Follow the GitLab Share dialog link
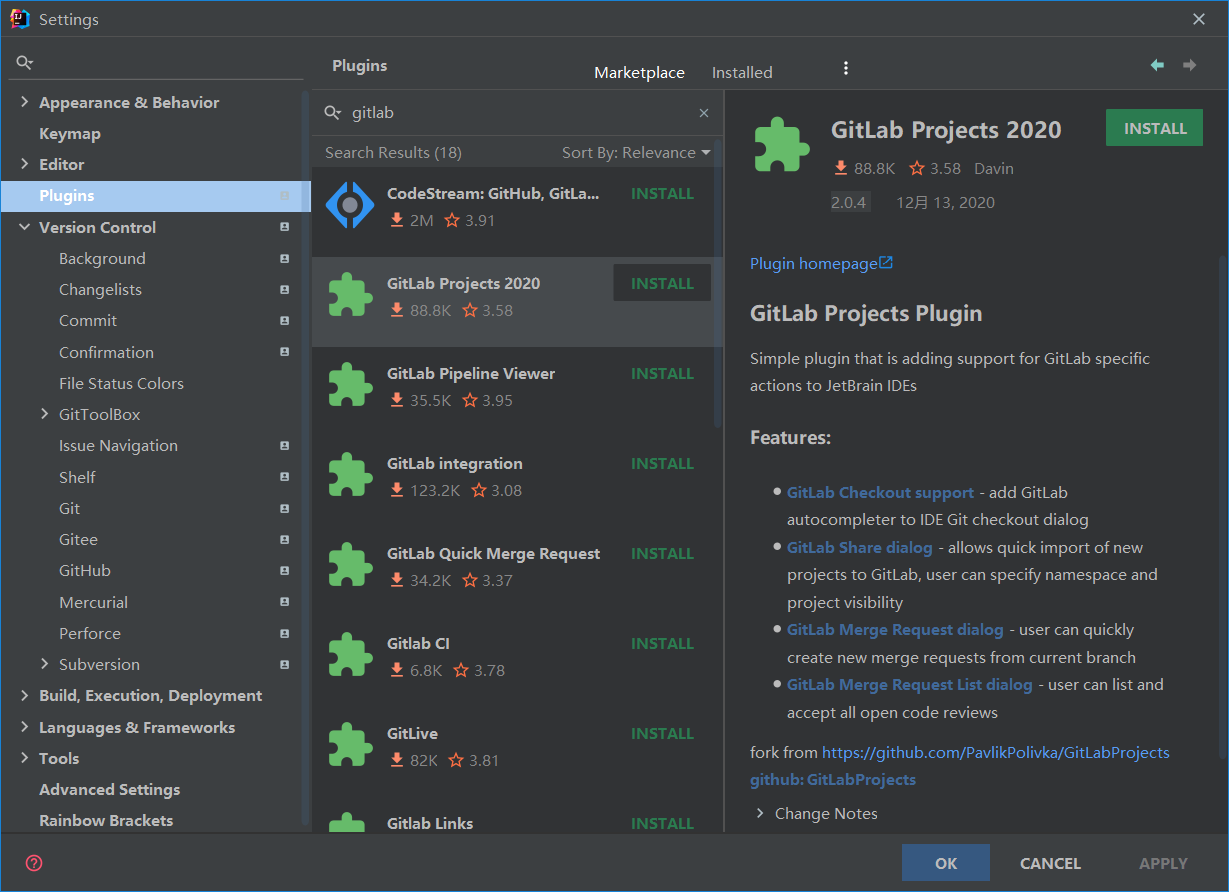The image size is (1229, 892). pos(860,547)
